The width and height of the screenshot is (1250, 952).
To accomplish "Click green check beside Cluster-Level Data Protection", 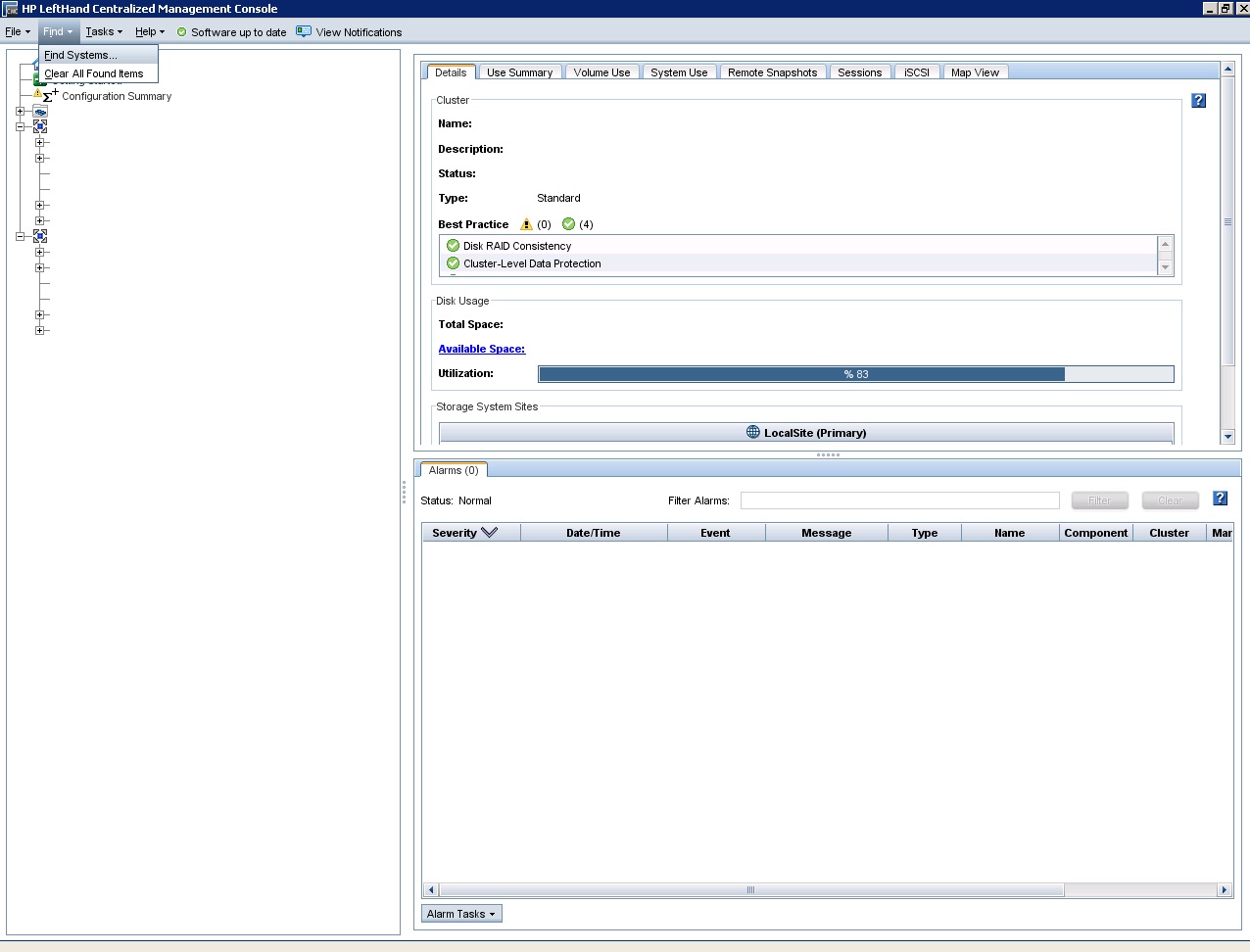I will 453,263.
